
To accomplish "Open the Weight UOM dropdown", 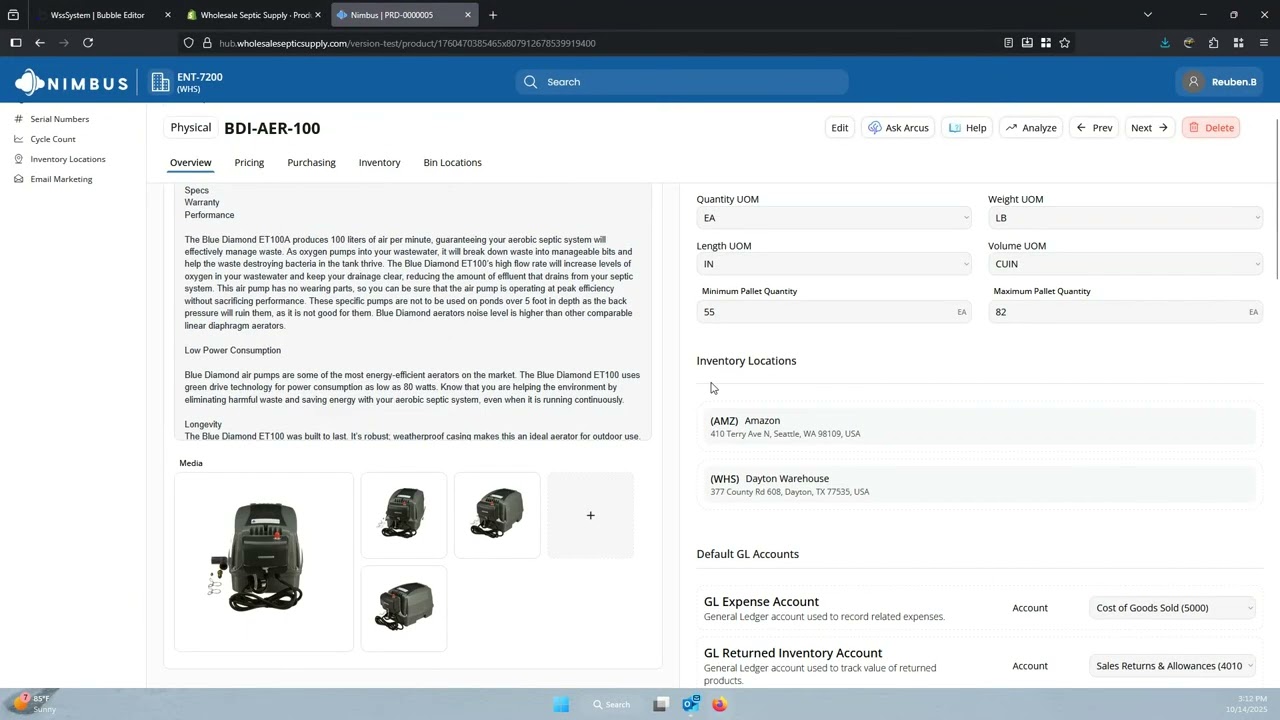I will 1125,218.
